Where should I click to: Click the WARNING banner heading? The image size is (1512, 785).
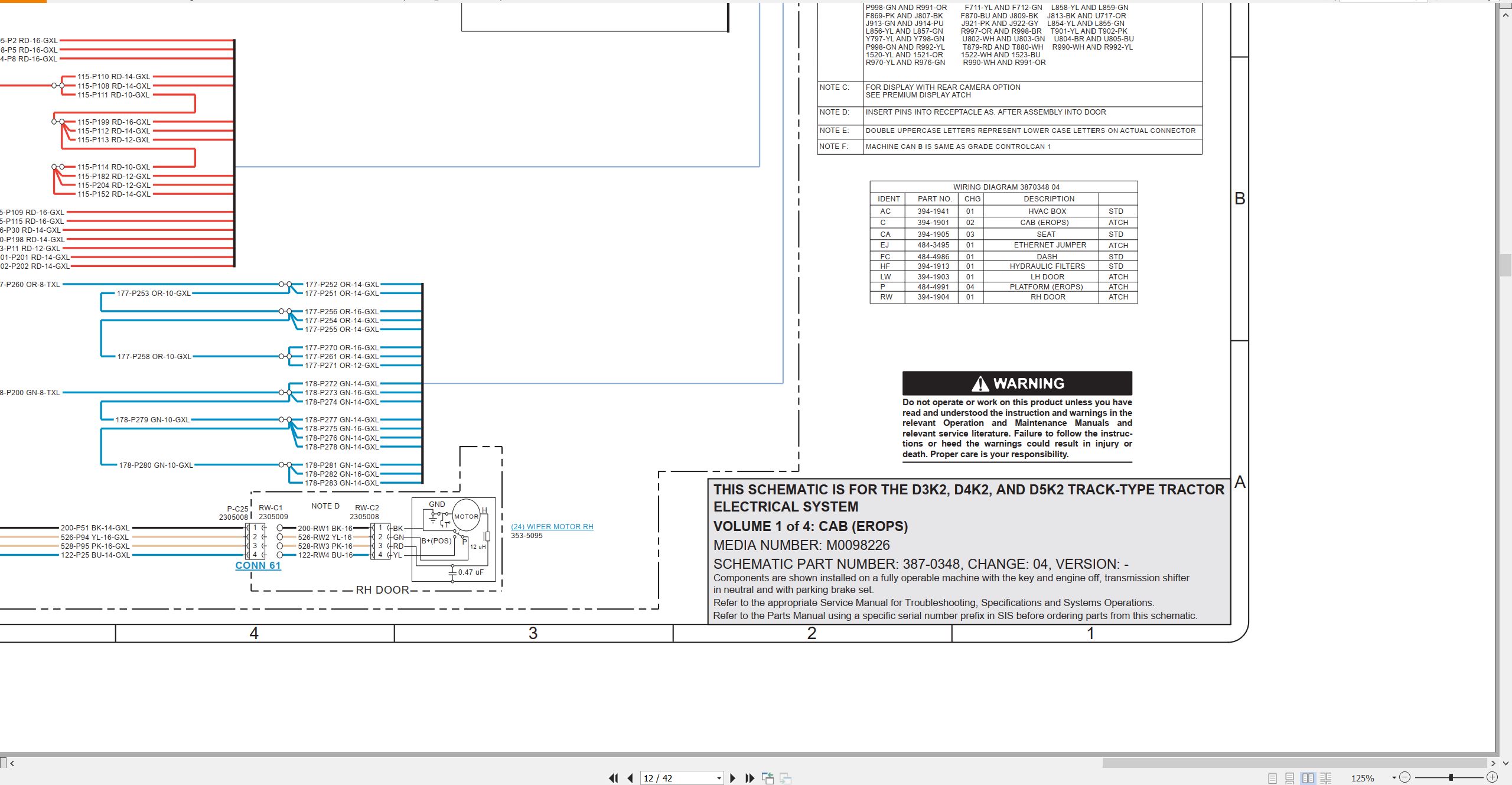point(1017,383)
